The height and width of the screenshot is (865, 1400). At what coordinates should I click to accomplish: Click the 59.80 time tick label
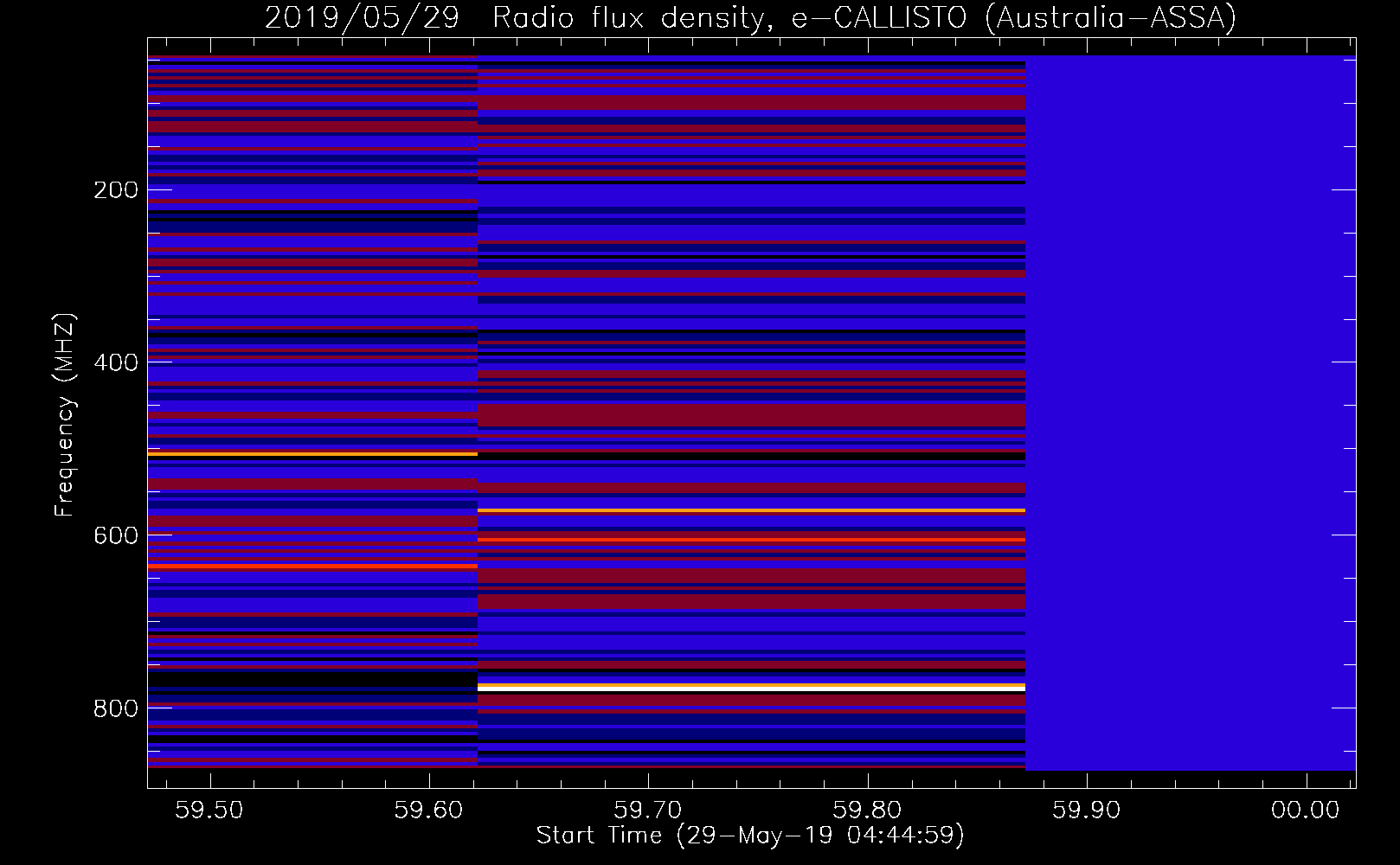pyautogui.click(x=867, y=810)
